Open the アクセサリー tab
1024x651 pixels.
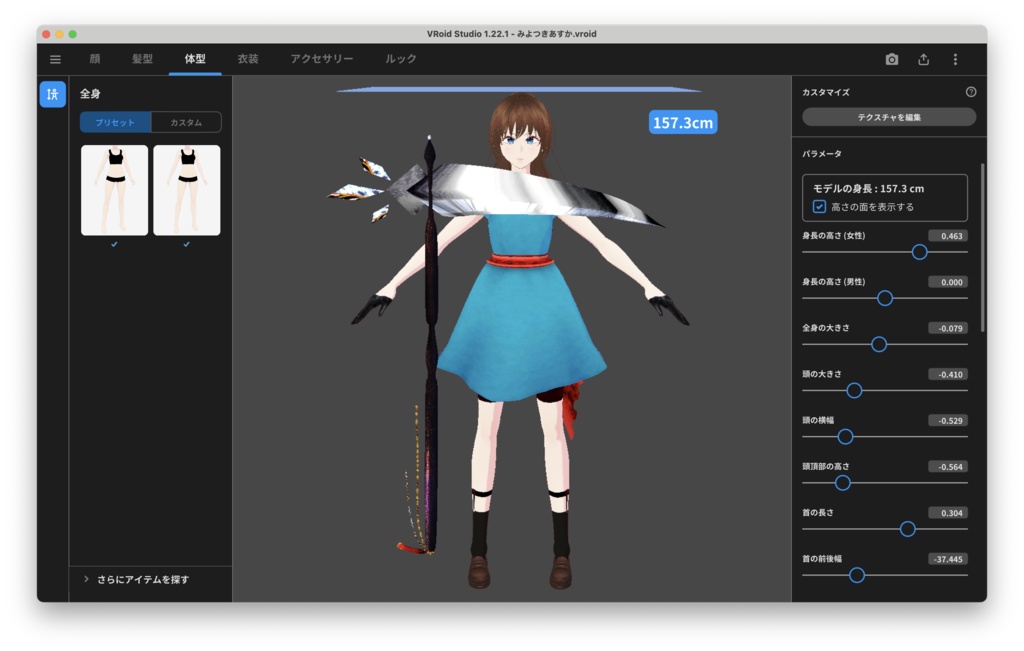pyautogui.click(x=321, y=59)
